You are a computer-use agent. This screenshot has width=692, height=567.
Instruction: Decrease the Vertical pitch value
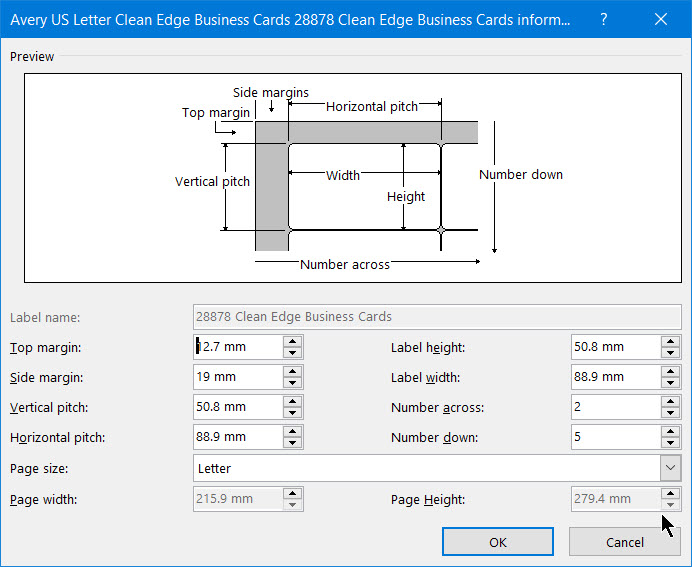point(292,412)
